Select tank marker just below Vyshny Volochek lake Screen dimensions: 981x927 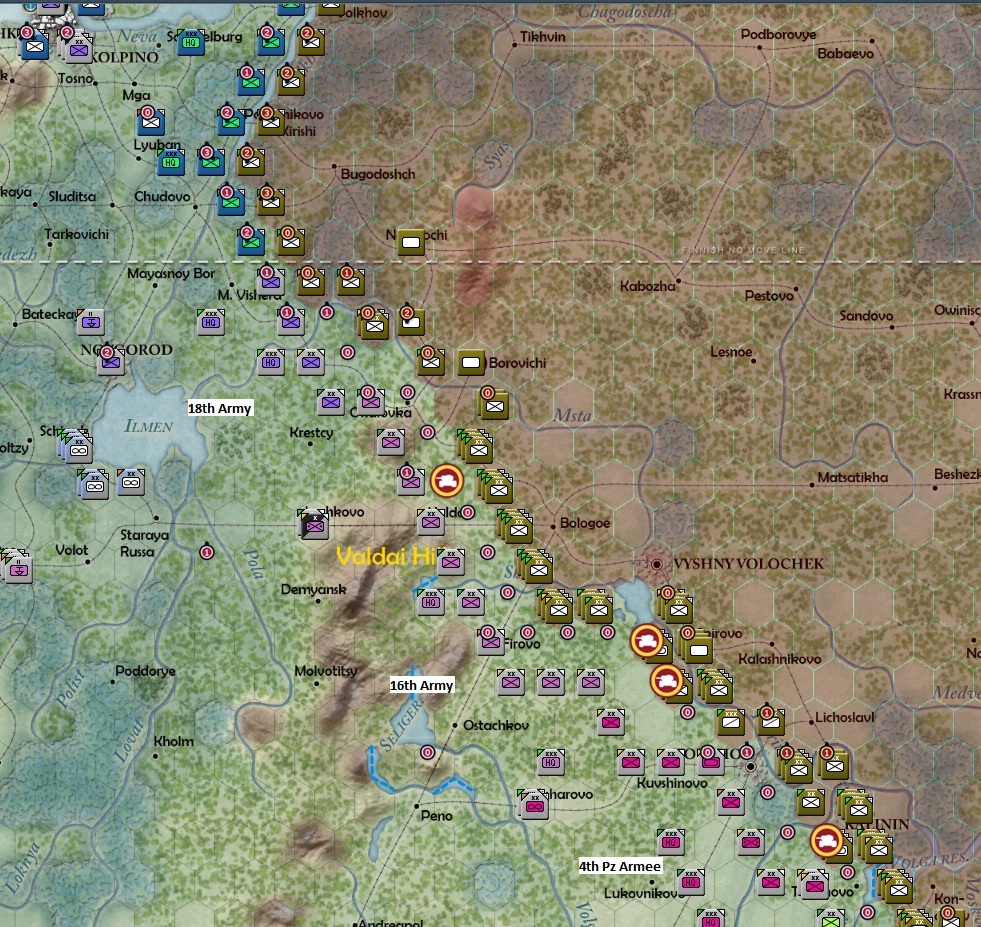[647, 641]
